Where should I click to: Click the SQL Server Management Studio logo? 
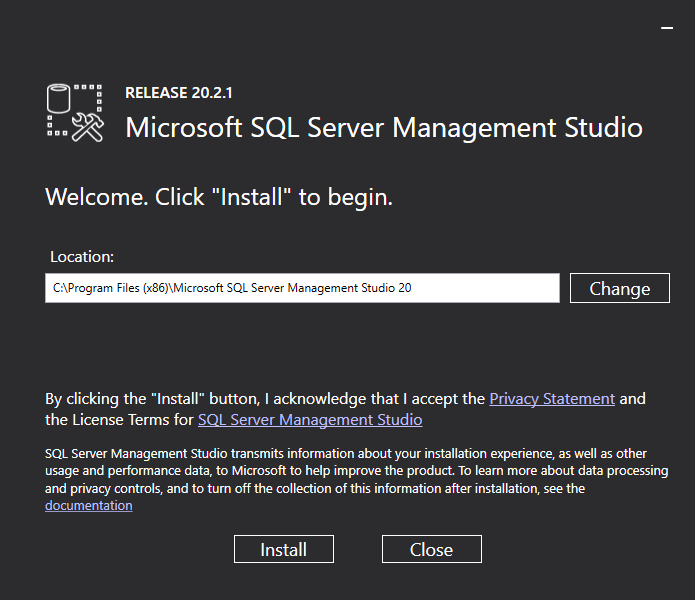pos(75,112)
